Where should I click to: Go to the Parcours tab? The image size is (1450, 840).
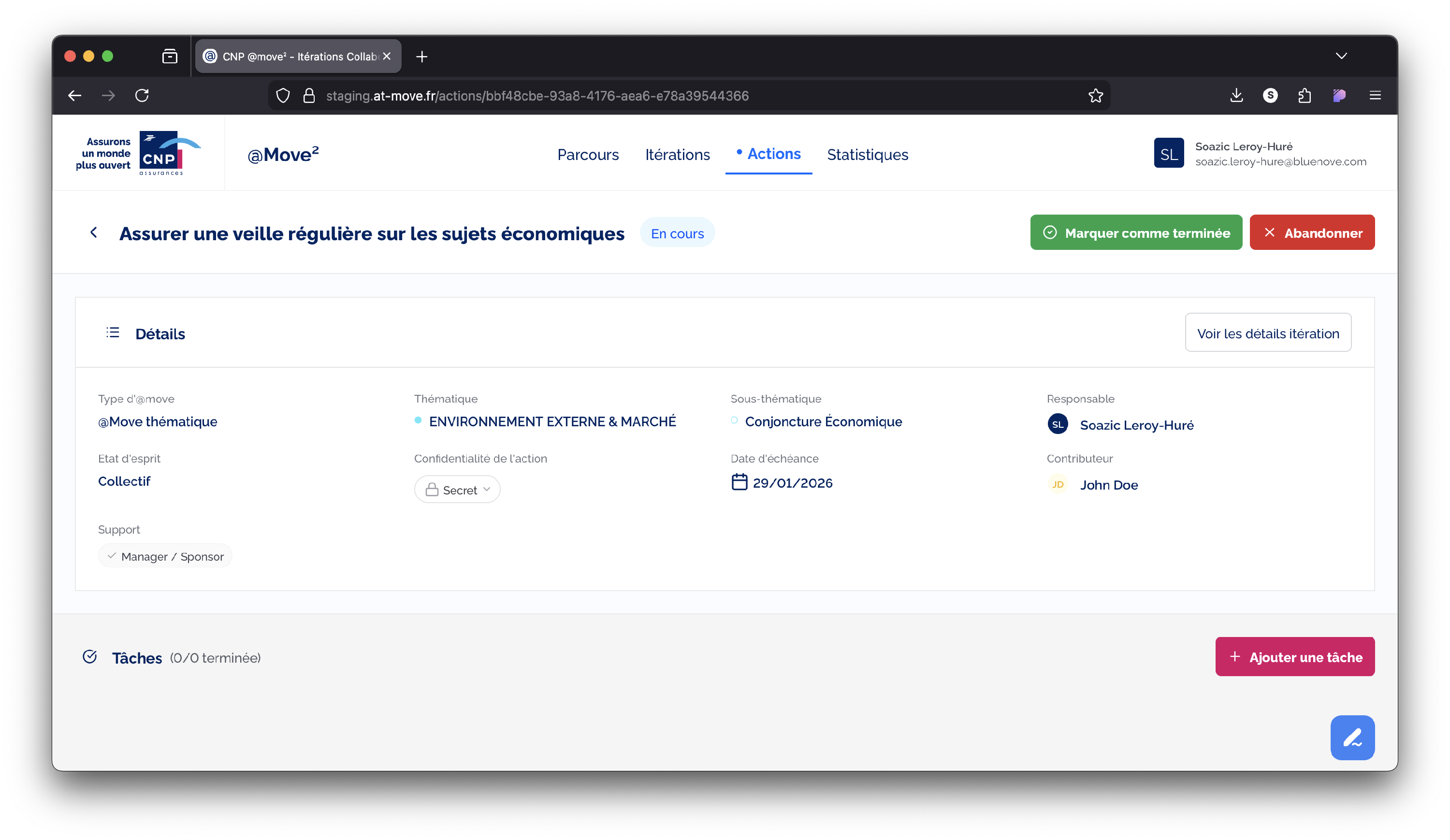pyautogui.click(x=587, y=155)
